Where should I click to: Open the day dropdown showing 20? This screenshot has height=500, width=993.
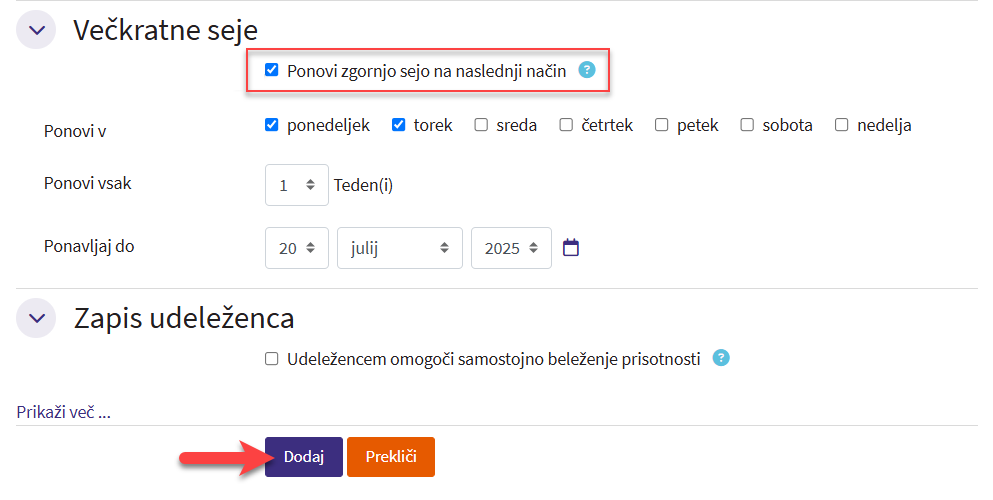(297, 248)
